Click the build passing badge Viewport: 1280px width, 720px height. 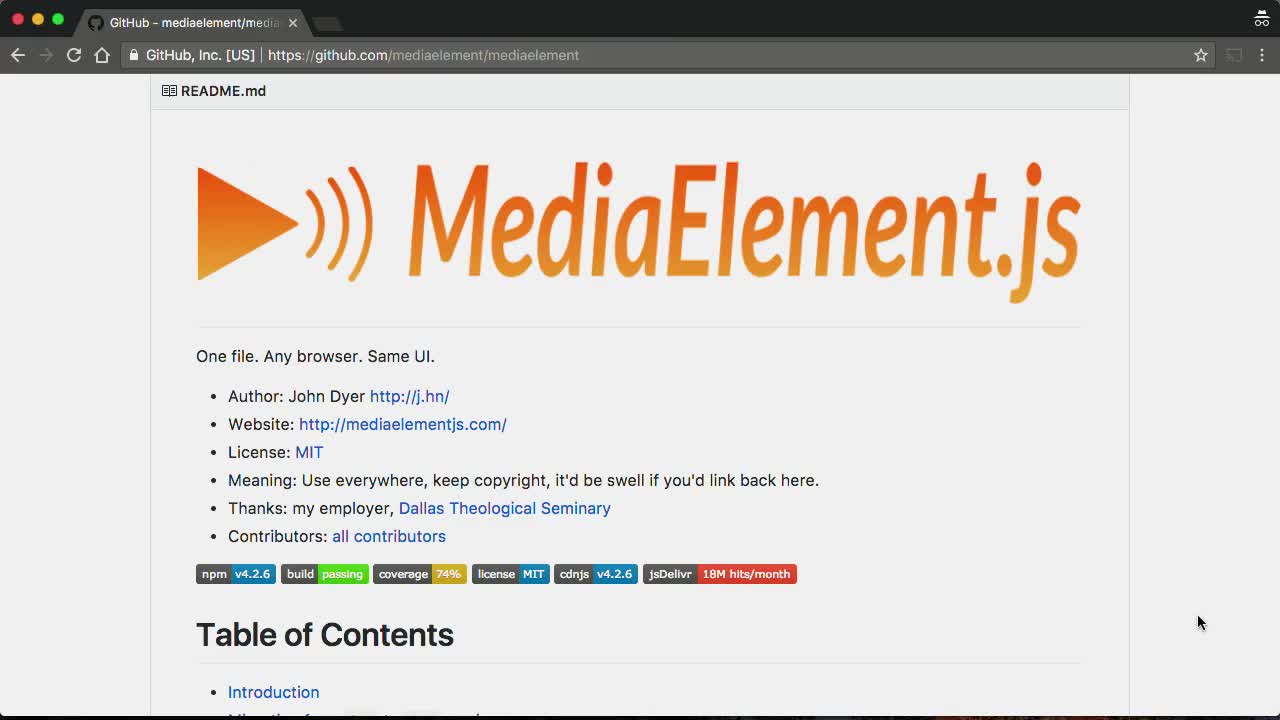click(324, 574)
